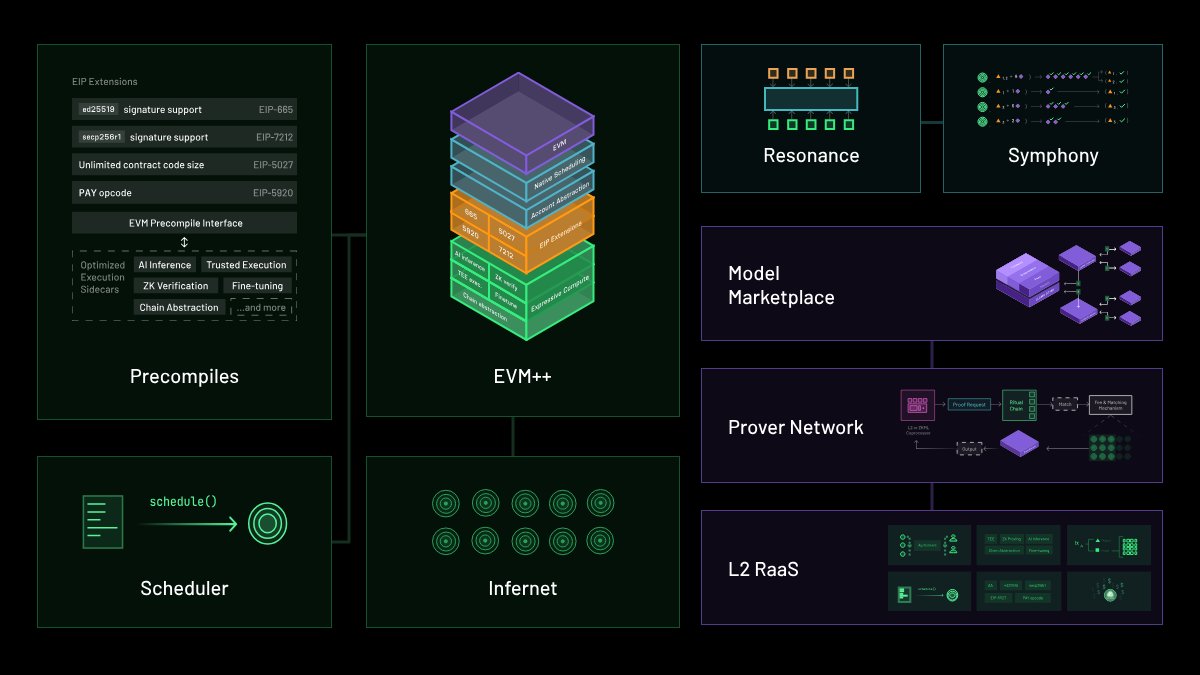Open the Symphony panel

[x=1052, y=156]
